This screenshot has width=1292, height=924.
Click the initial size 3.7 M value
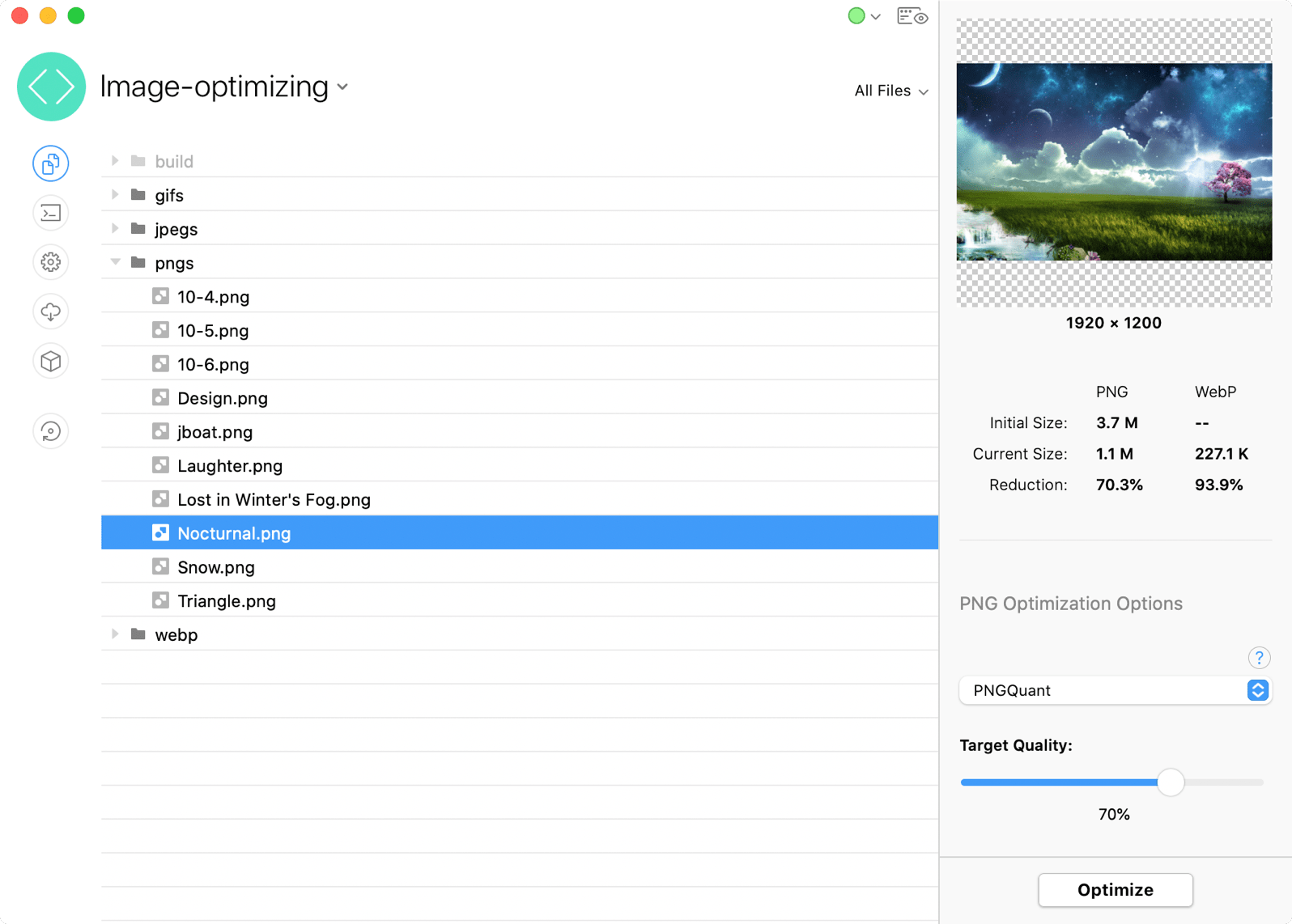click(x=1117, y=423)
